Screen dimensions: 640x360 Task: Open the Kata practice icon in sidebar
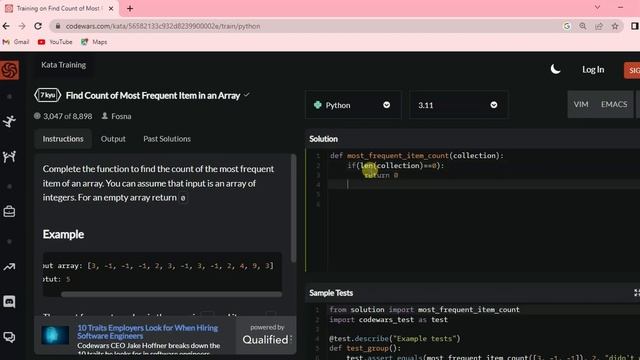pos(9,121)
